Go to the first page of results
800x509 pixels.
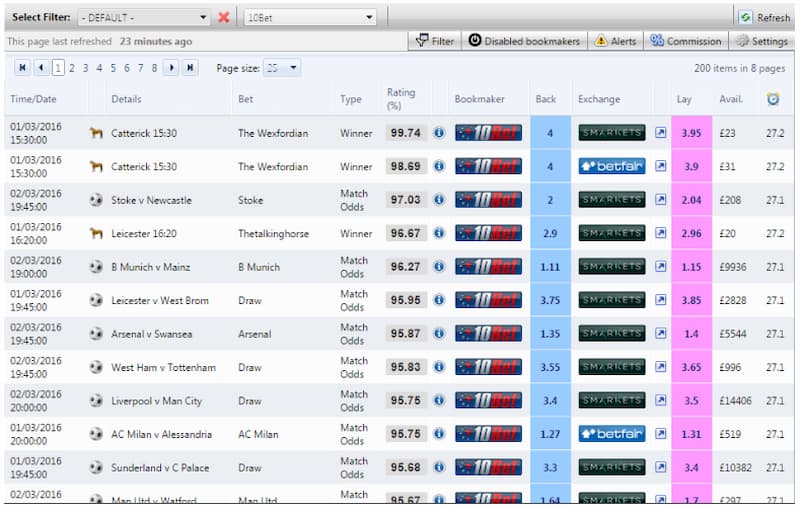tap(22, 67)
